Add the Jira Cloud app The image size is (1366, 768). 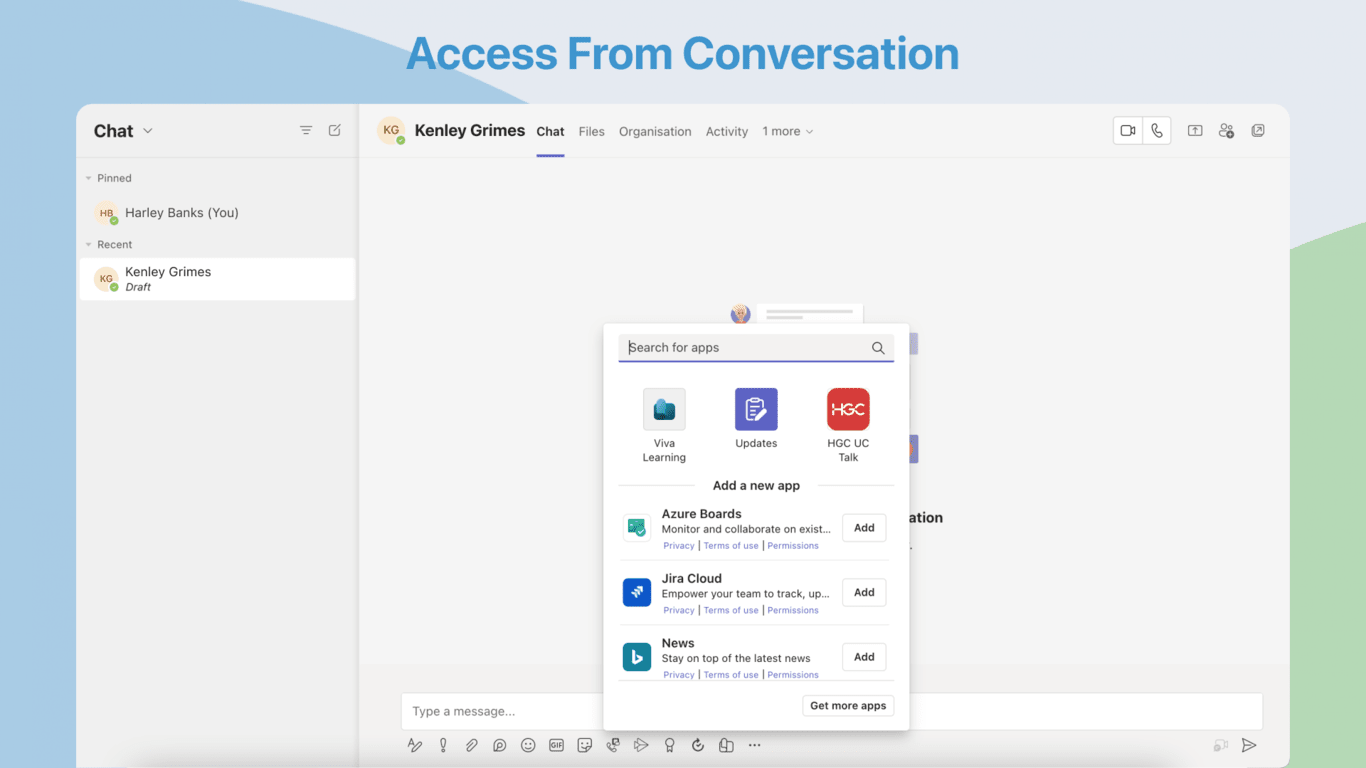point(864,593)
